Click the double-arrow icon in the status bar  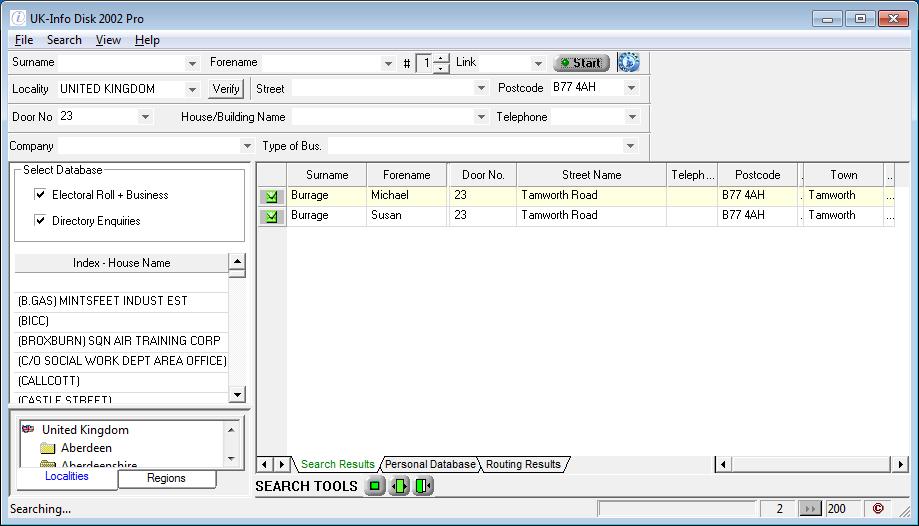tap(810, 509)
